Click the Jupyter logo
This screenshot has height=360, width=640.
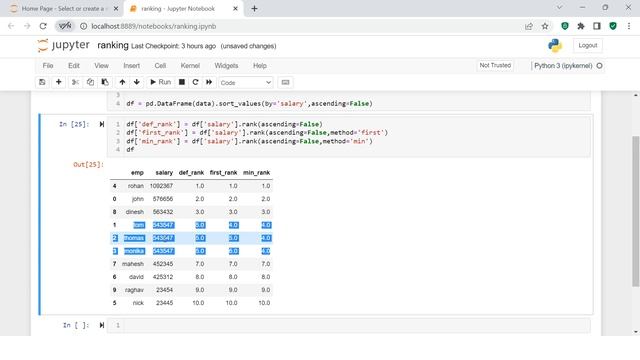coord(63,45)
